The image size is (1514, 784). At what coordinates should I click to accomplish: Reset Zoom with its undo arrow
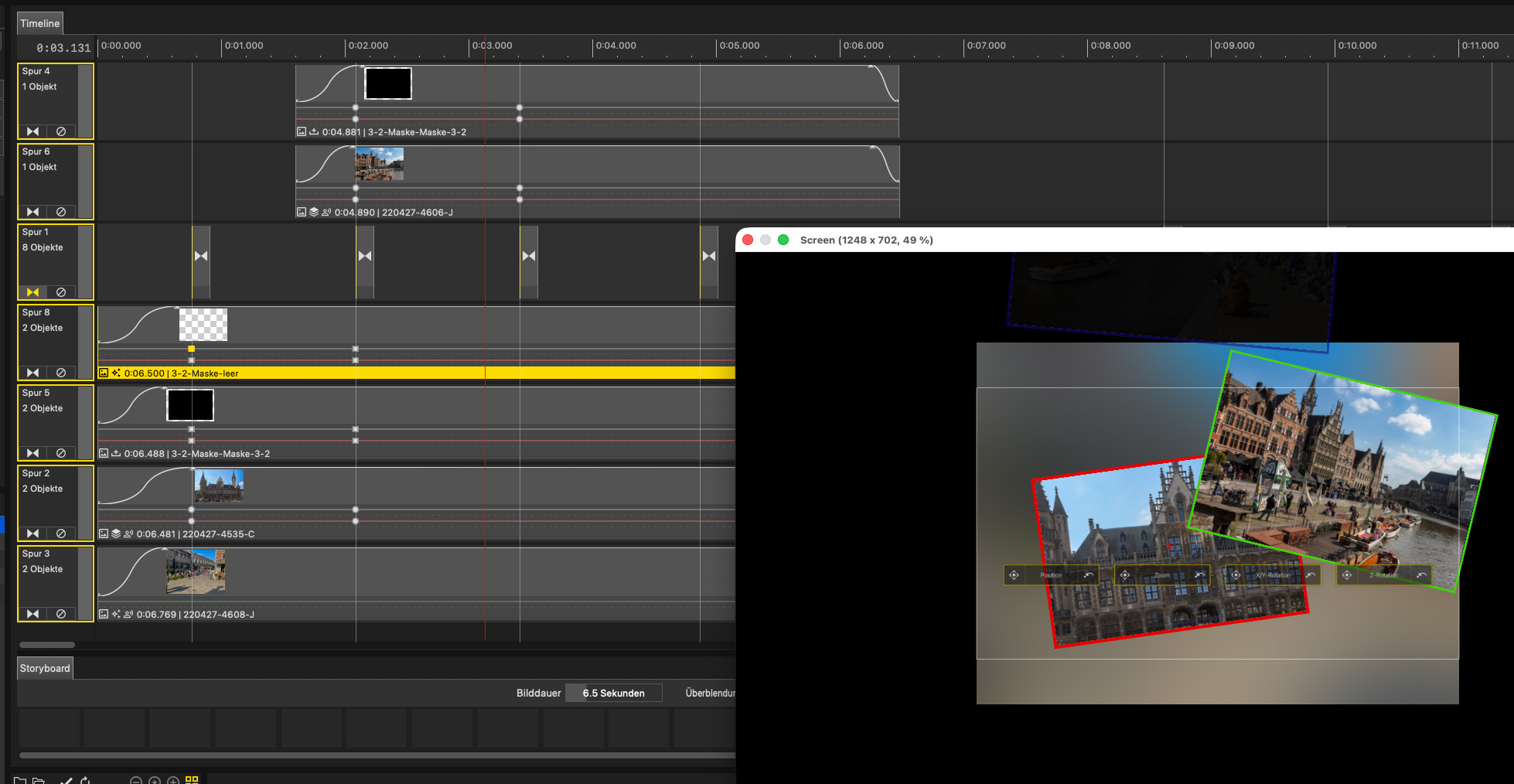pos(1199,575)
